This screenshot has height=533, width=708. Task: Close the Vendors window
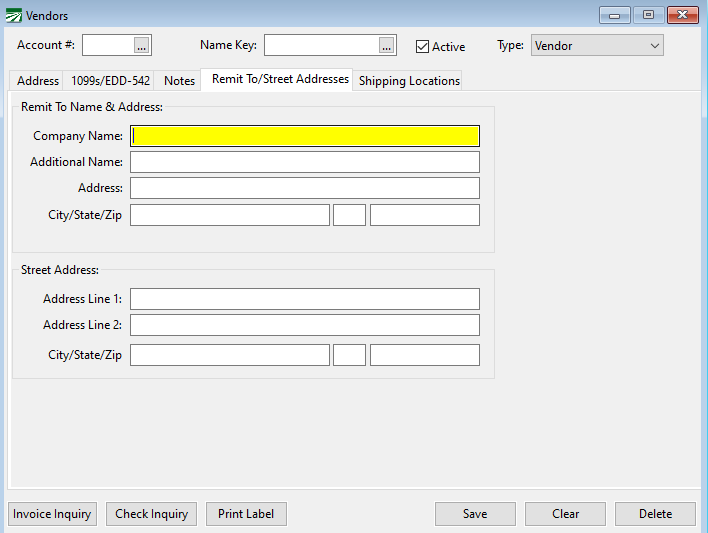(x=683, y=15)
